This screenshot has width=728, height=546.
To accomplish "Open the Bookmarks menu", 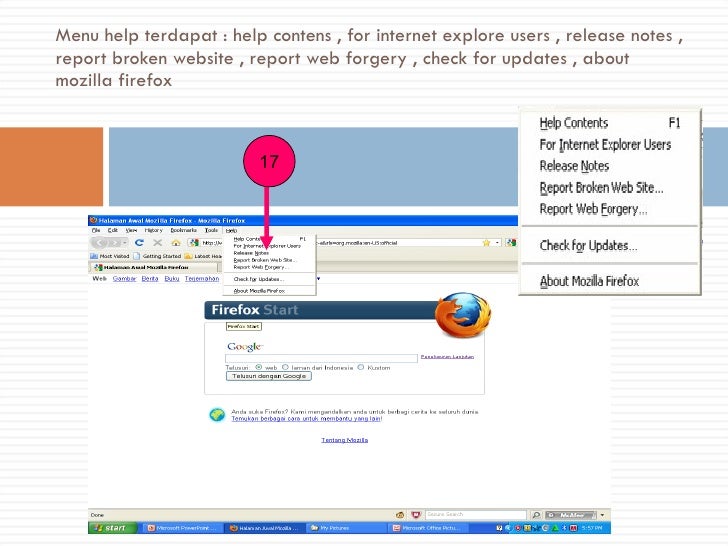I will click(183, 230).
